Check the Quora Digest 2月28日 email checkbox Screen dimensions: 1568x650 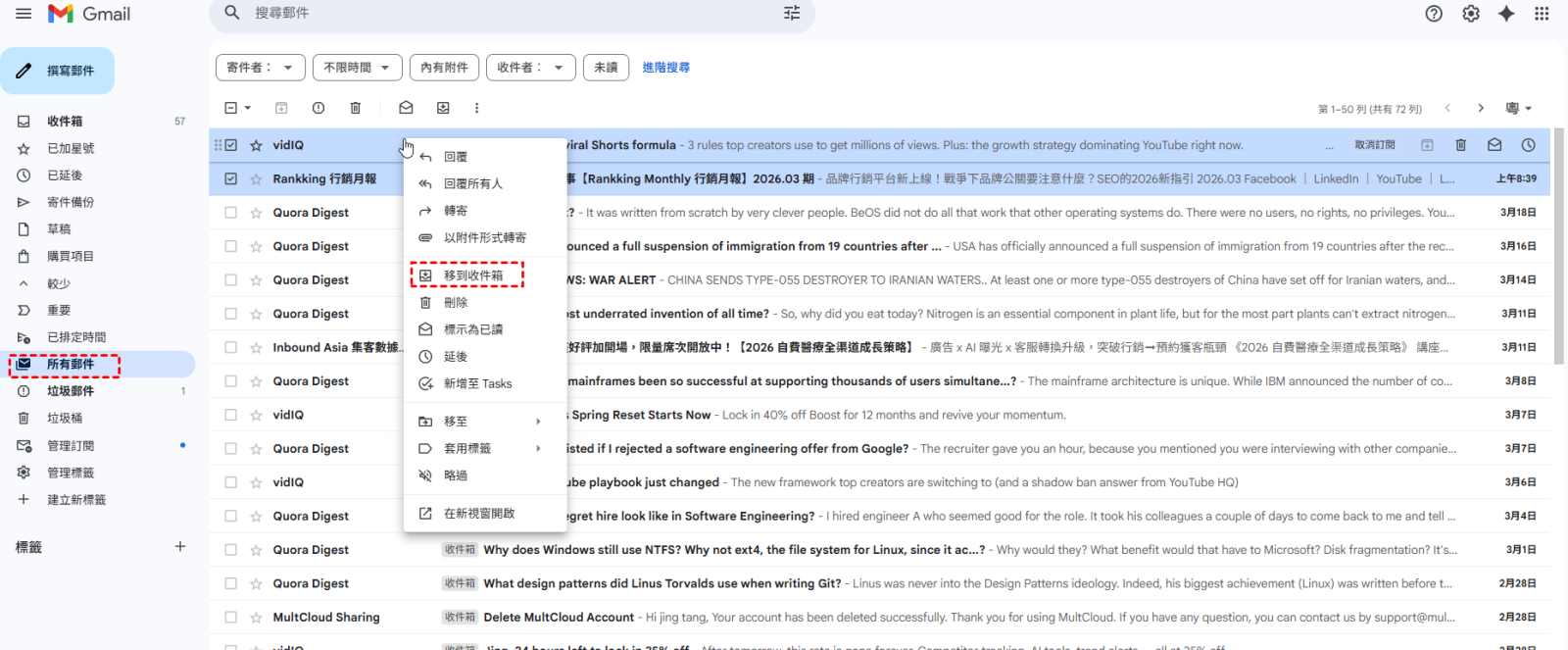pyautogui.click(x=230, y=583)
